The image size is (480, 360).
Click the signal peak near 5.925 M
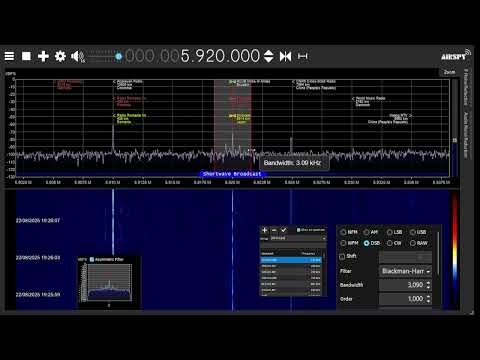pos(291,145)
